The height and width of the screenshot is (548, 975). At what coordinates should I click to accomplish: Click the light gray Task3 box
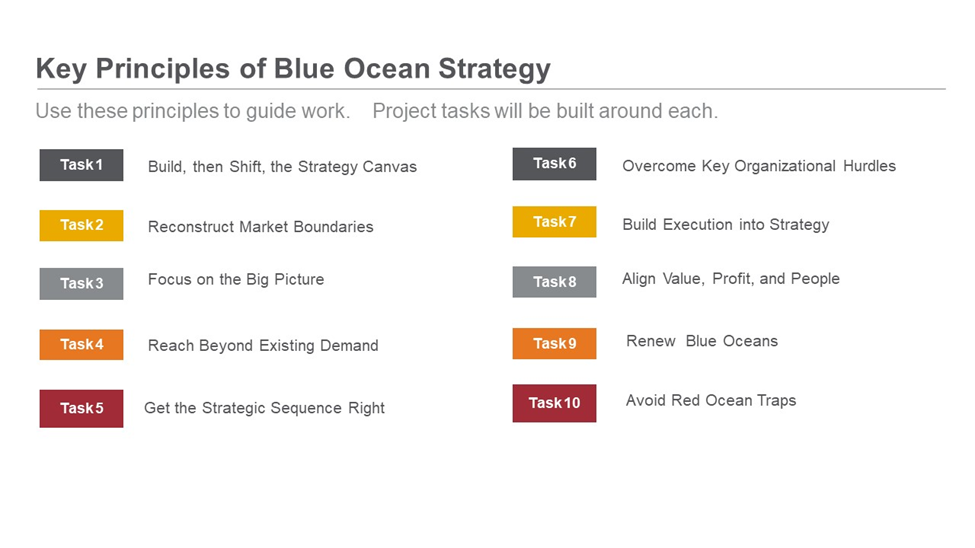click(x=81, y=284)
